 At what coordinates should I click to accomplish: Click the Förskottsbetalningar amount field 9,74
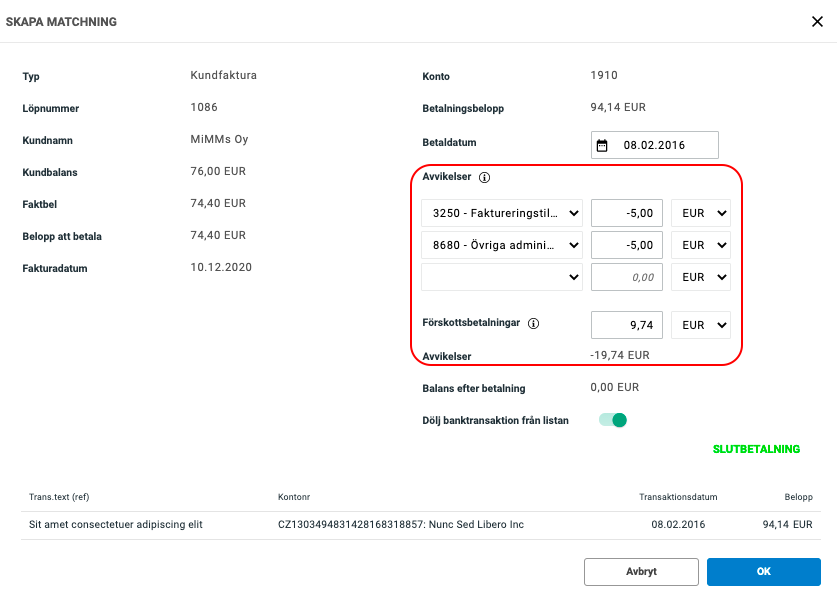point(626,325)
